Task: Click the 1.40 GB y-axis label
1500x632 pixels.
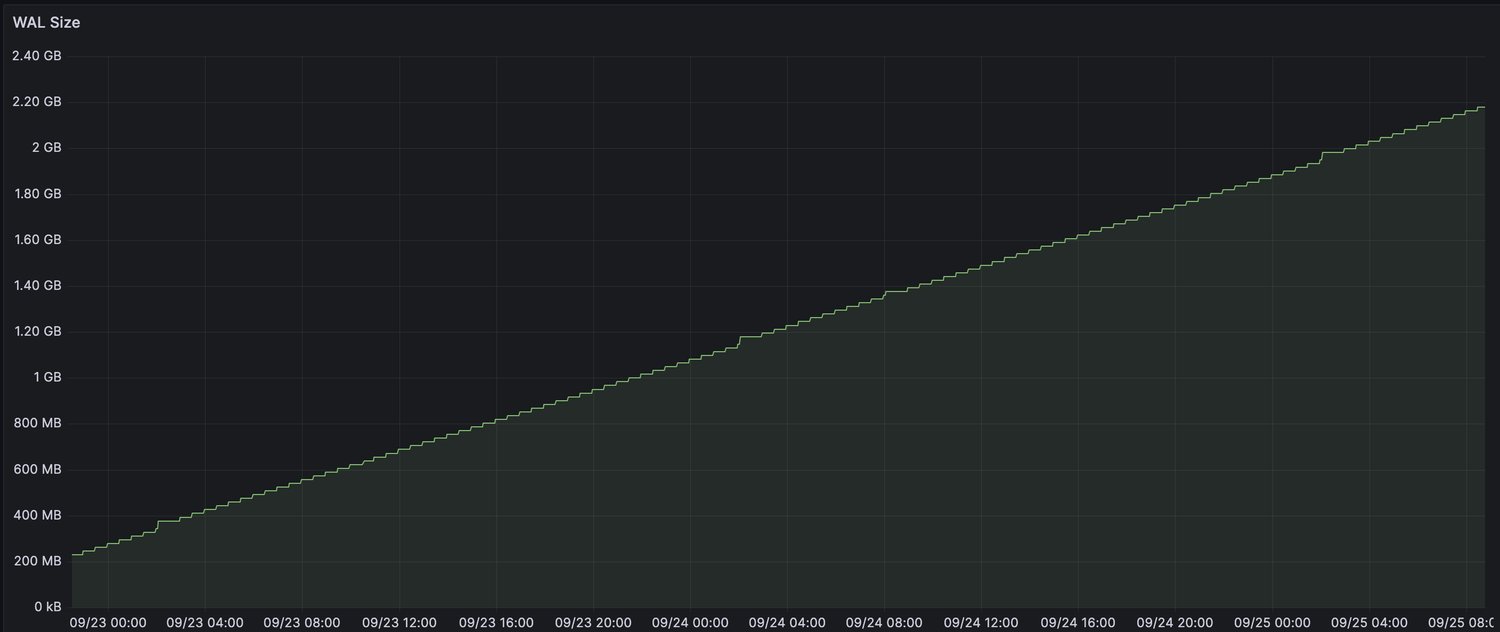Action: (x=38, y=286)
